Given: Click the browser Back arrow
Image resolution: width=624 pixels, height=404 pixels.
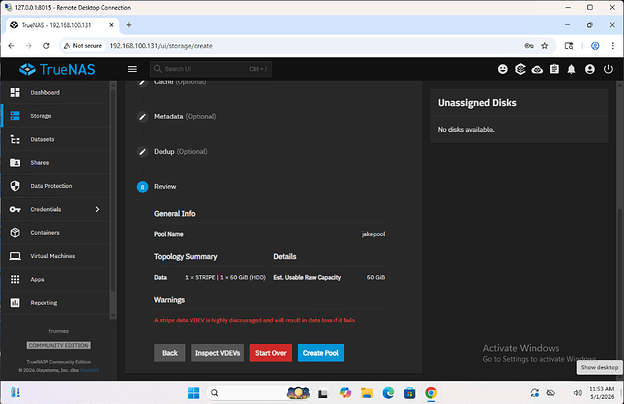Looking at the screenshot, I should pyautogui.click(x=11, y=46).
